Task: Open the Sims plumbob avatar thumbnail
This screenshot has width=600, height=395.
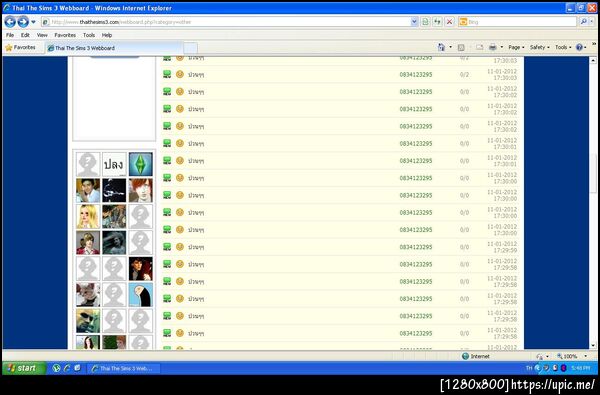Action: click(x=140, y=164)
